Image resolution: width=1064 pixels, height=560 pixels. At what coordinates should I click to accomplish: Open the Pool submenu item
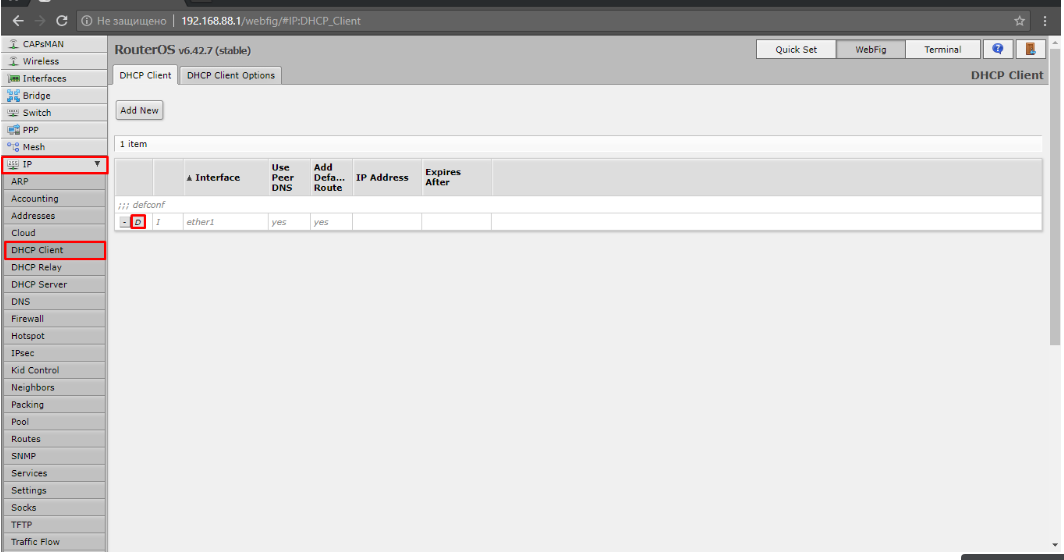(54, 422)
